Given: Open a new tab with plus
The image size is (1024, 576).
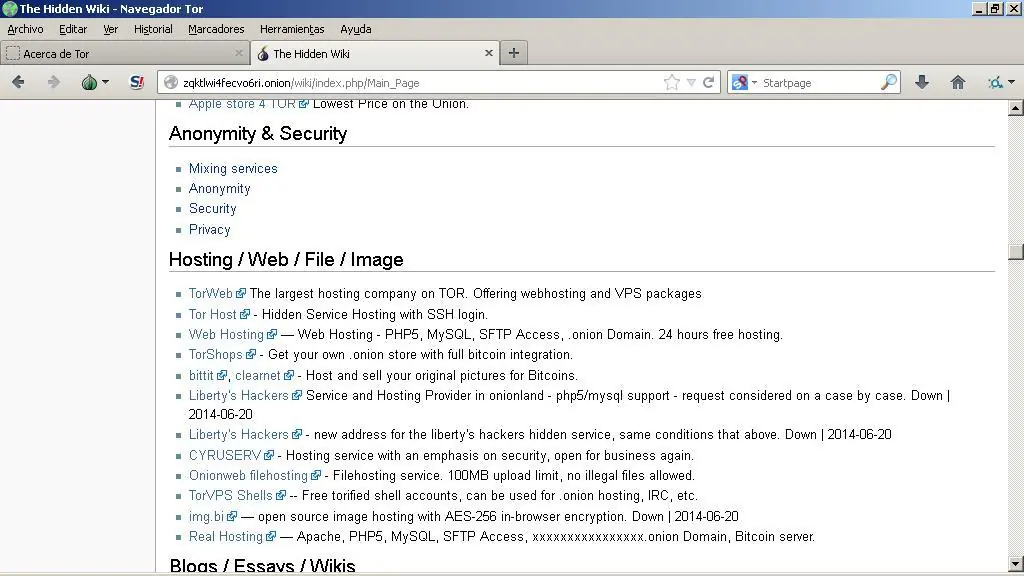Looking at the screenshot, I should pos(514,53).
